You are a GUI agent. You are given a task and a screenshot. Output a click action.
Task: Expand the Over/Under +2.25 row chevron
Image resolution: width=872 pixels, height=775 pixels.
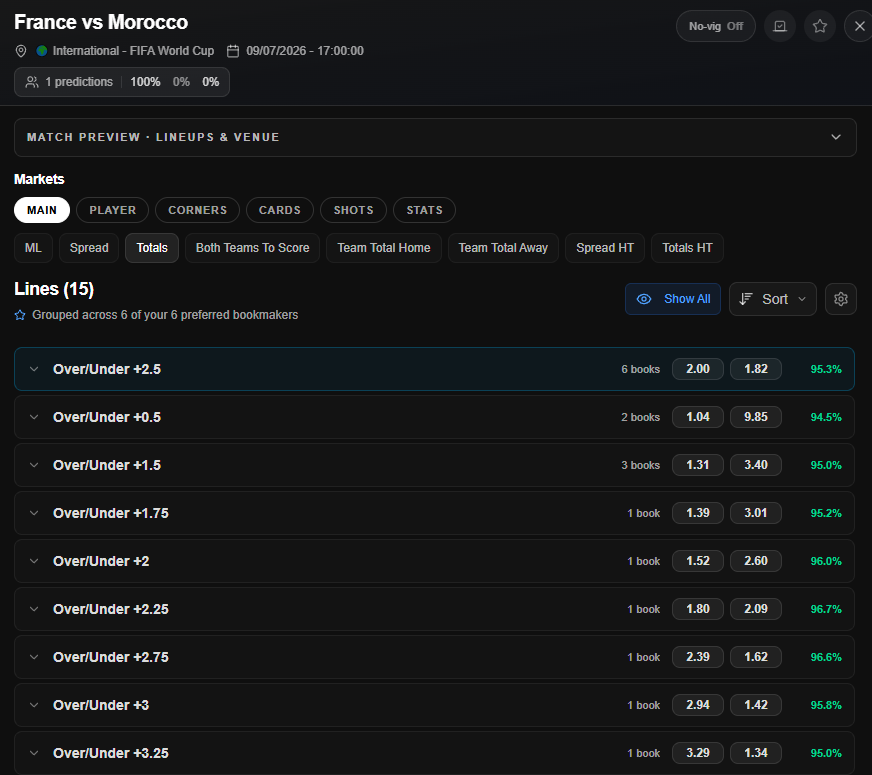point(34,609)
